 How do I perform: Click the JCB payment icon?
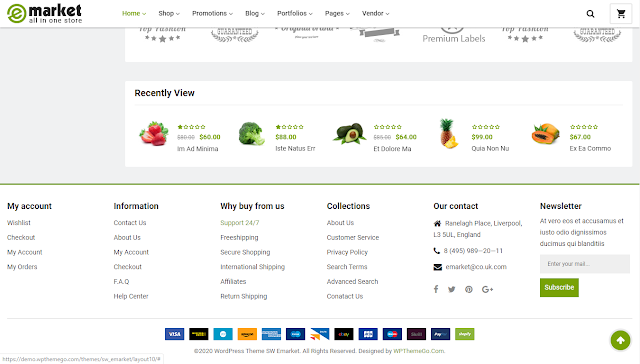[368, 334]
